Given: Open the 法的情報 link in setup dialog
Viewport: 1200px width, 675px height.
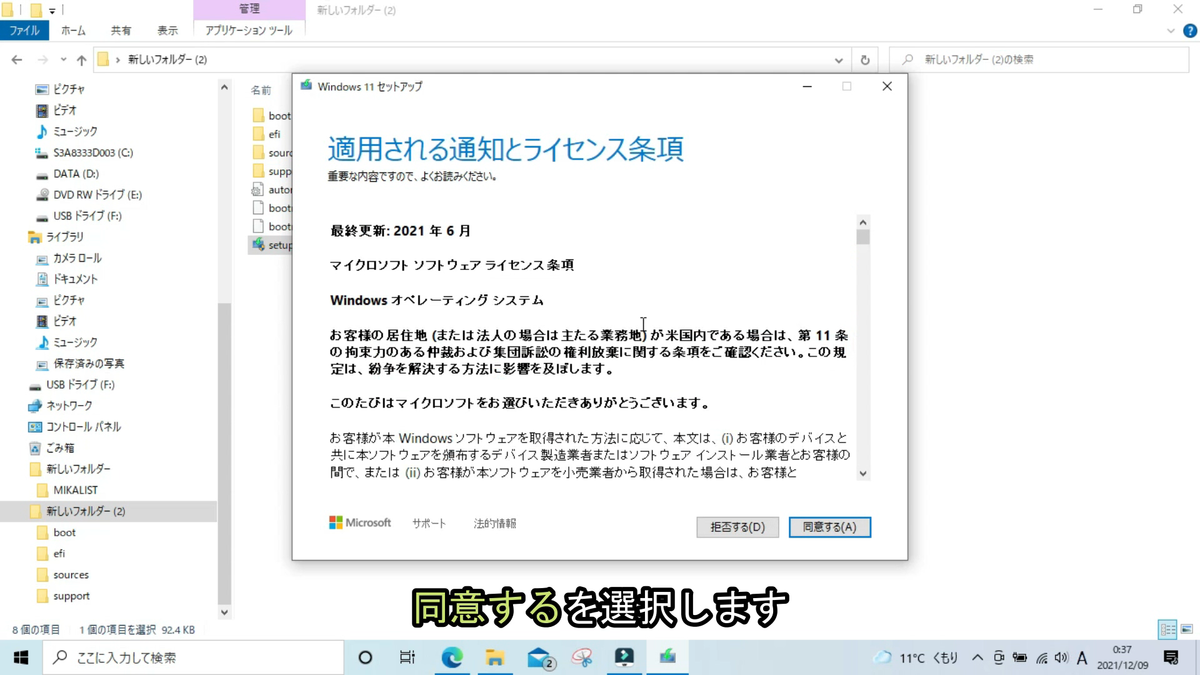Looking at the screenshot, I should (x=495, y=523).
